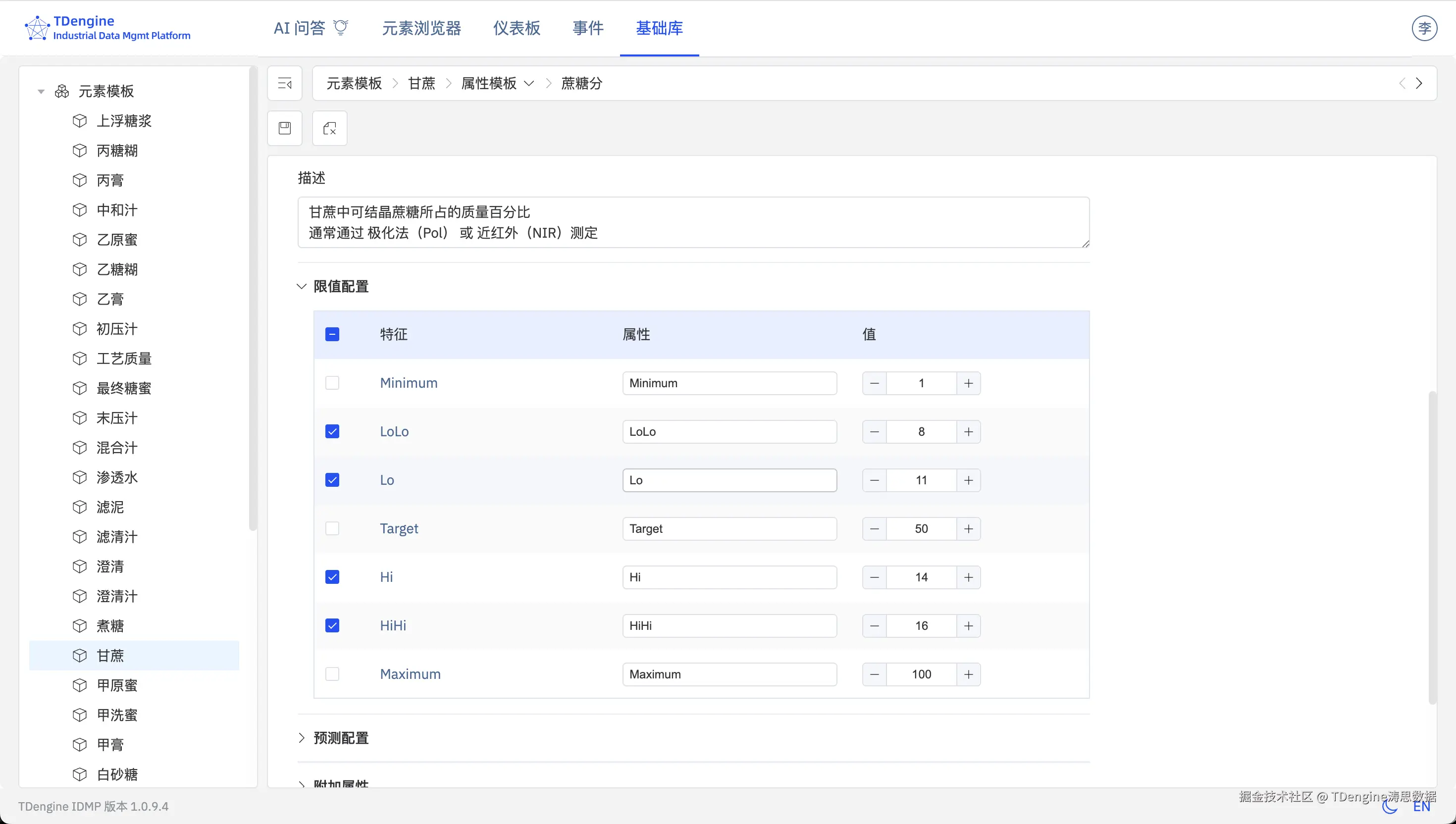Expand the 预测配置 section
1456x824 pixels.
301,737
